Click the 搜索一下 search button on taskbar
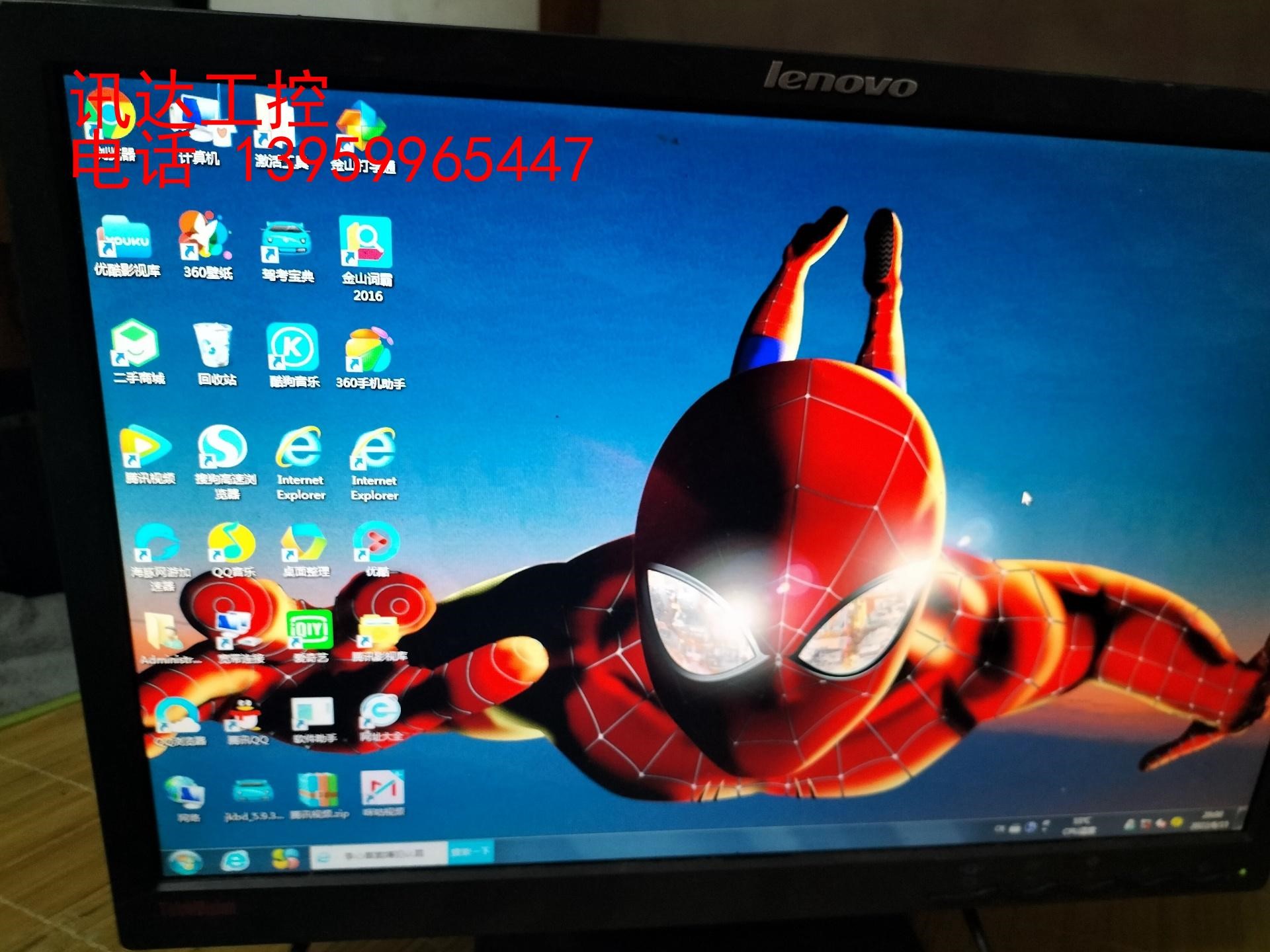This screenshot has width=1270, height=952. [470, 853]
